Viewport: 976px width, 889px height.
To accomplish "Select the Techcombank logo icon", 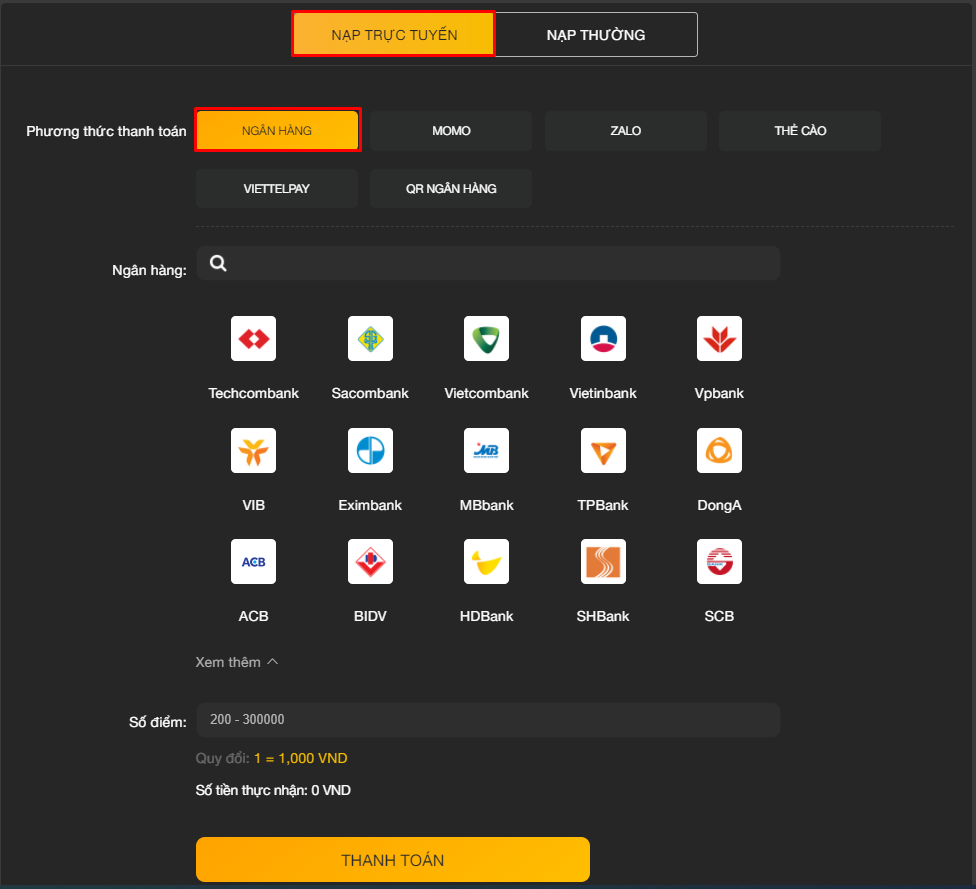I will (x=253, y=339).
